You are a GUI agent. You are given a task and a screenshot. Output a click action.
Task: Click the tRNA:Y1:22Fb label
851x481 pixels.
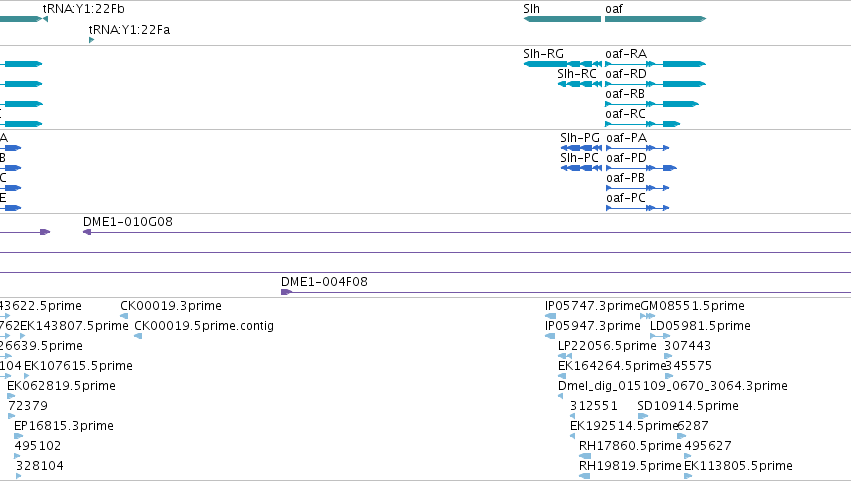84,9
